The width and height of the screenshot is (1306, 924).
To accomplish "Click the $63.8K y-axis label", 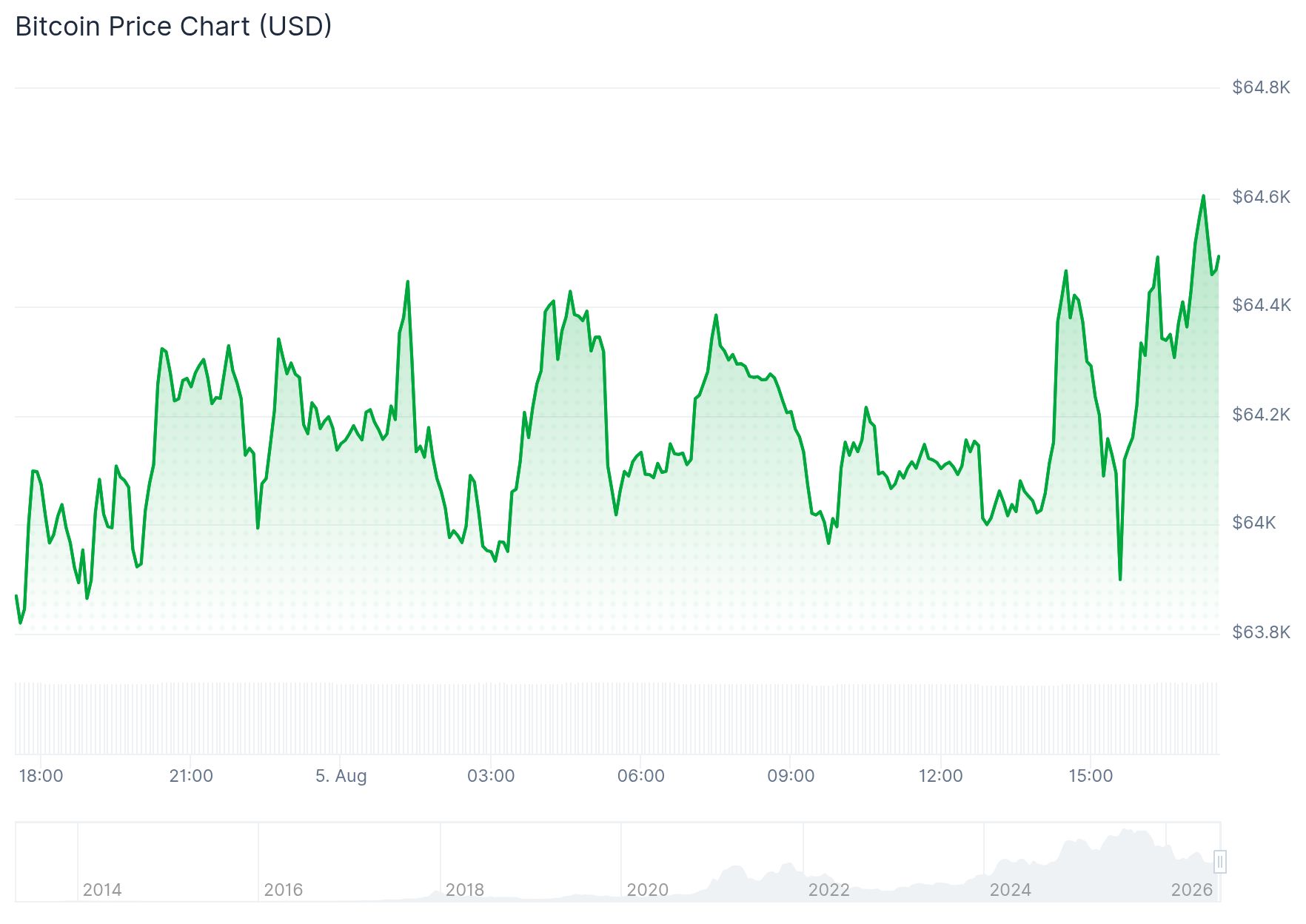I will click(1261, 632).
